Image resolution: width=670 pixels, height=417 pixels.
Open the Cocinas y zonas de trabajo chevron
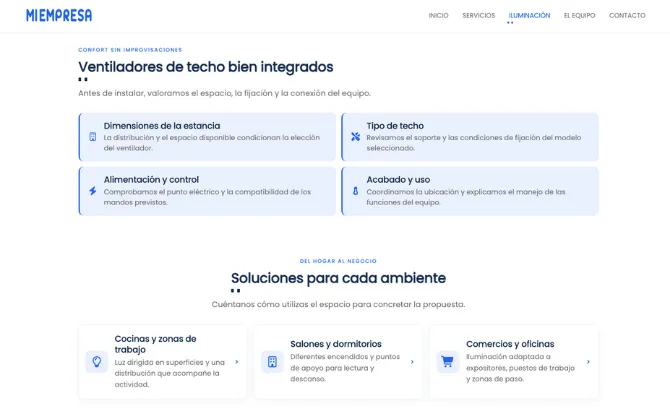pyautogui.click(x=237, y=362)
